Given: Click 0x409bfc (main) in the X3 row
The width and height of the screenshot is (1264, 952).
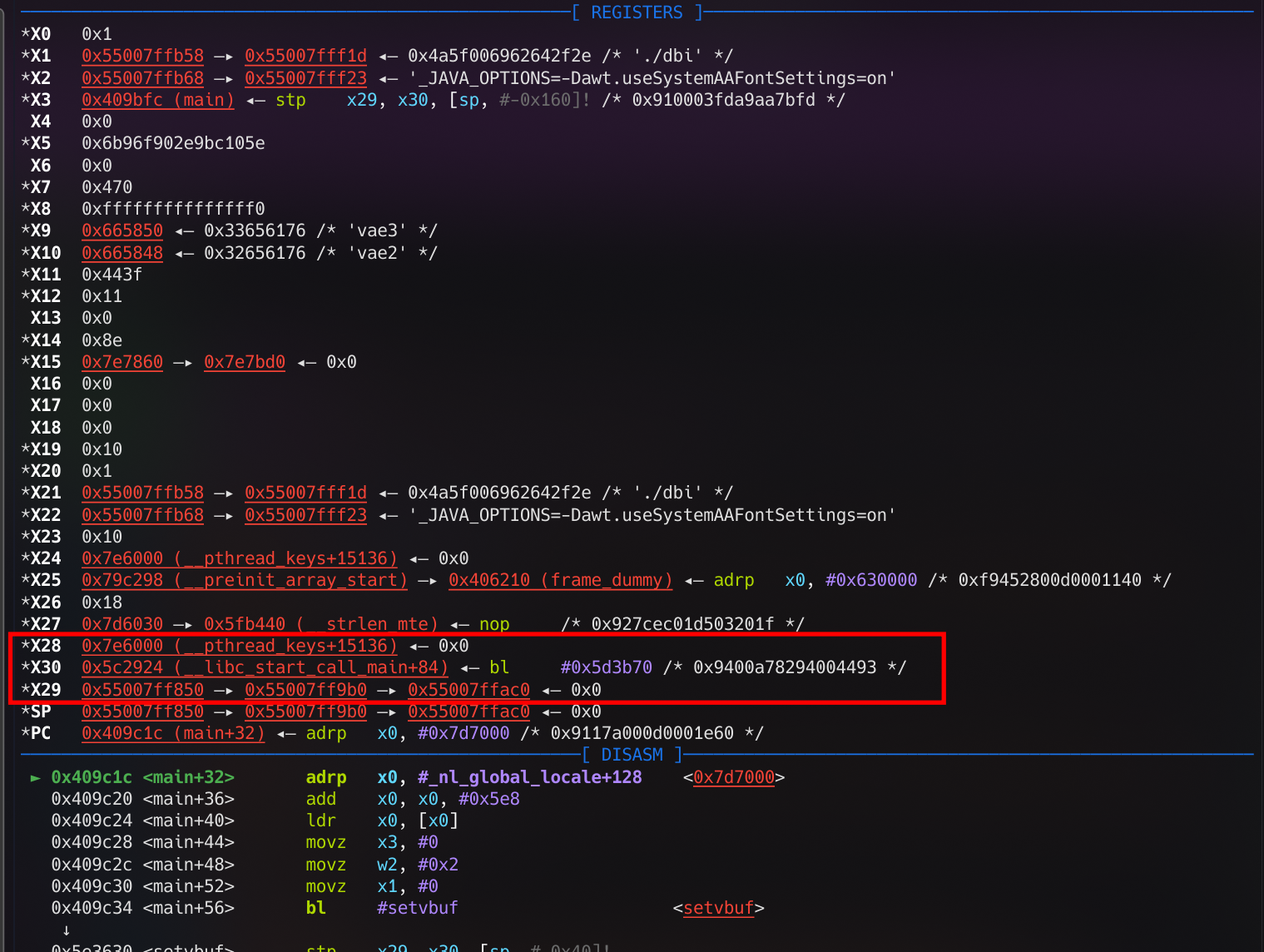Looking at the screenshot, I should [x=158, y=100].
